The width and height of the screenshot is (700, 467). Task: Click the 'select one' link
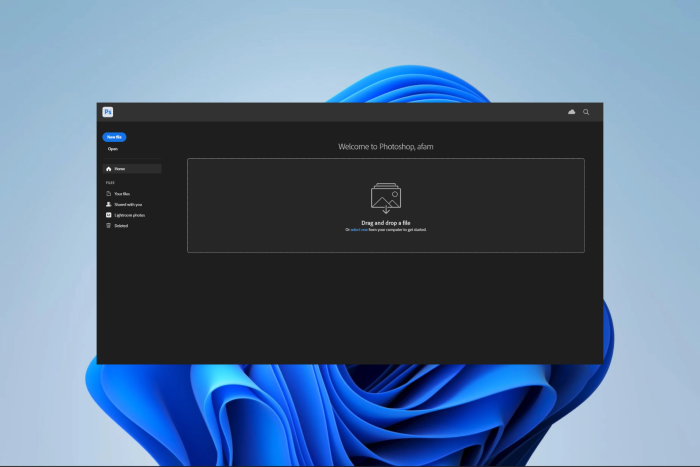pos(359,230)
